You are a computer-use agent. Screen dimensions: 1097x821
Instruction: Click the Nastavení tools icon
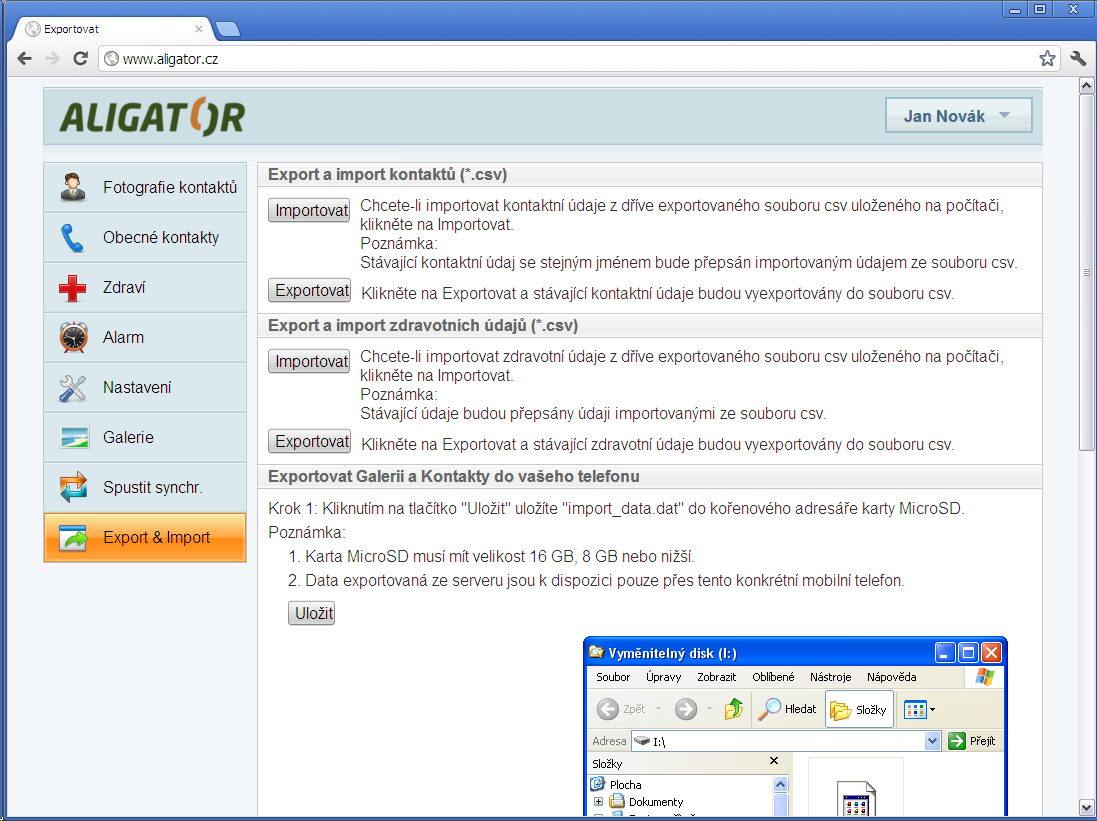pos(73,388)
